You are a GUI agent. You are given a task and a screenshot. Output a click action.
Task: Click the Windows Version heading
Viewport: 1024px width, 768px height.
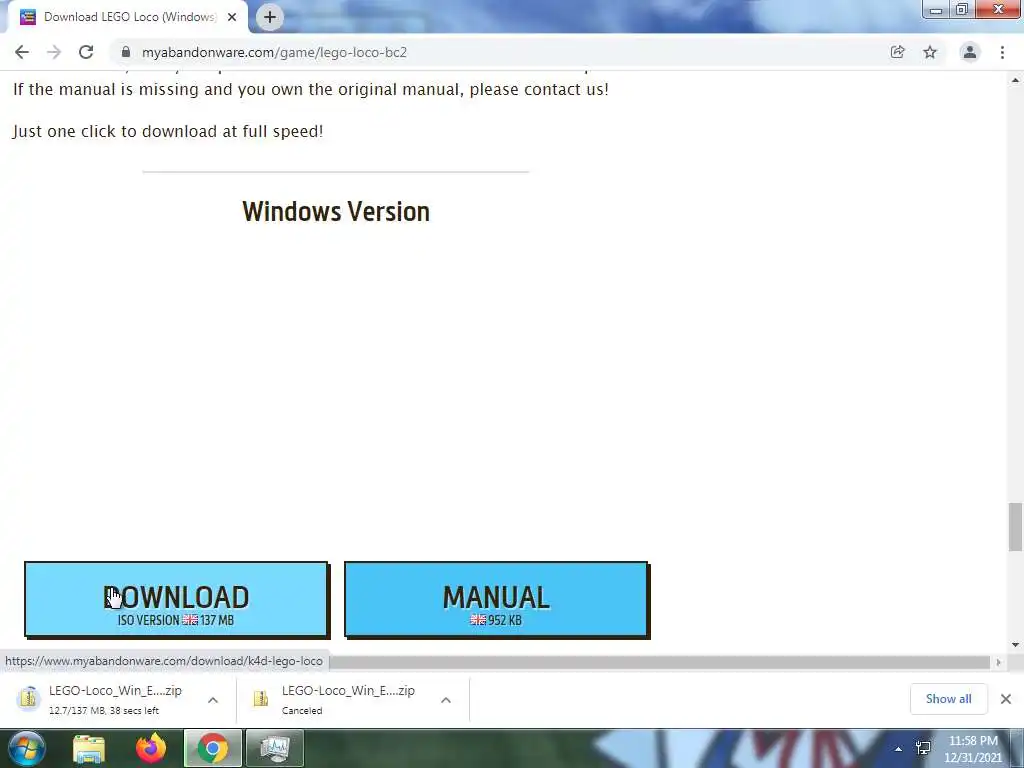(x=336, y=212)
